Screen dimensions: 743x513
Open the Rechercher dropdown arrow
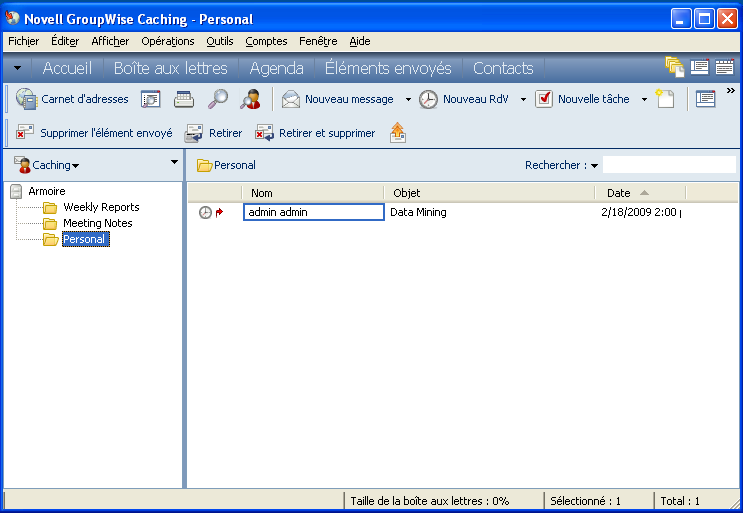click(x=594, y=165)
